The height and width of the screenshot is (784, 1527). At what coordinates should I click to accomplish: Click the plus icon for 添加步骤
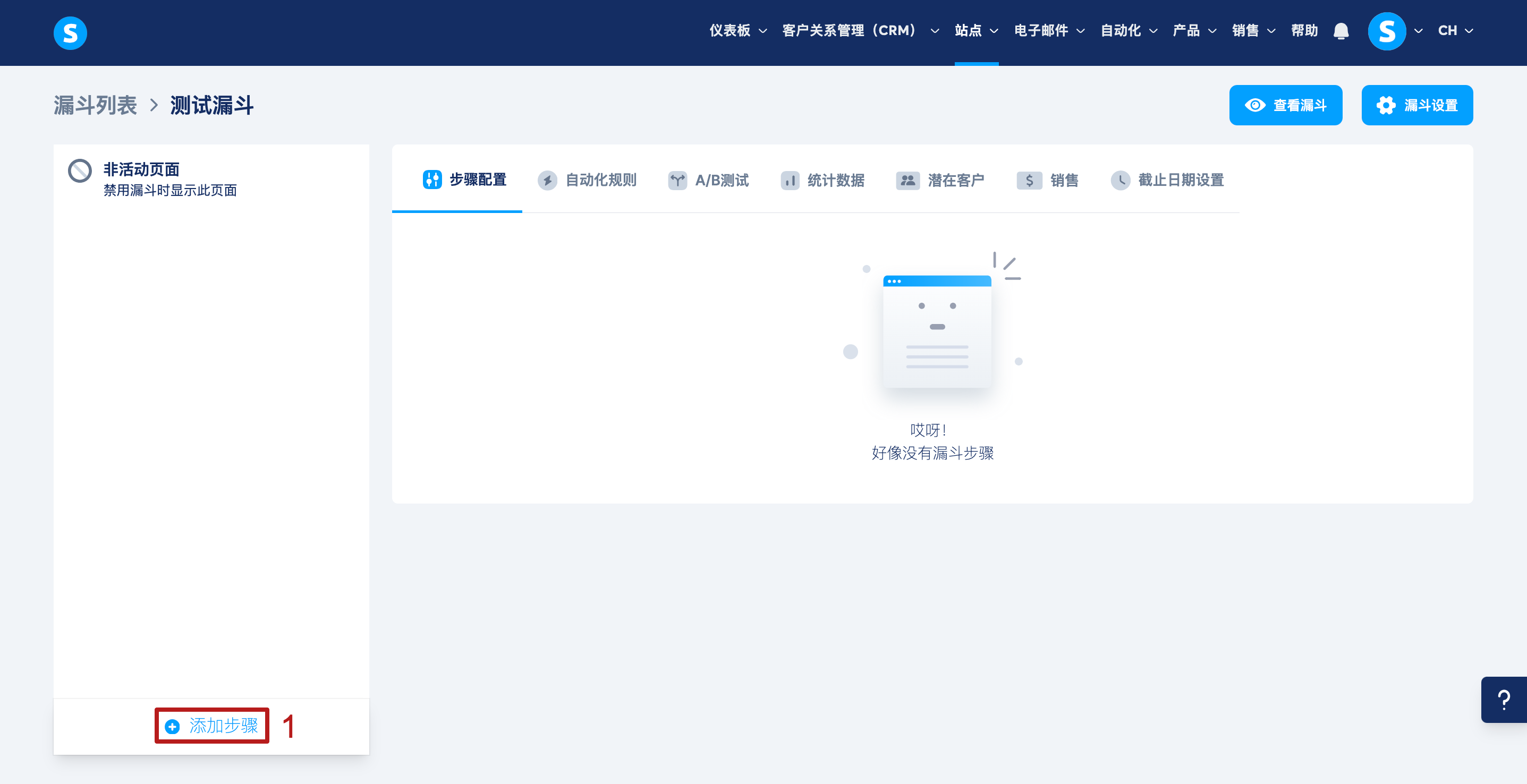click(x=173, y=727)
